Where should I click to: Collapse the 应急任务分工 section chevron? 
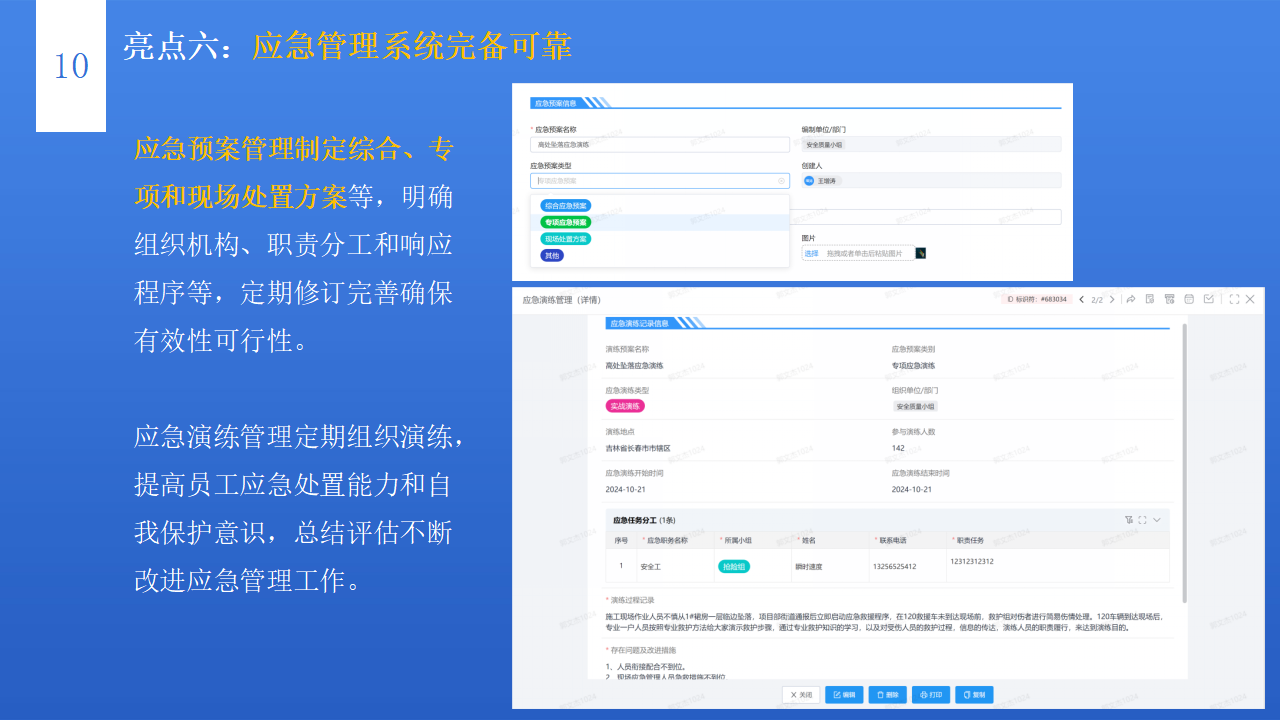point(1157,520)
